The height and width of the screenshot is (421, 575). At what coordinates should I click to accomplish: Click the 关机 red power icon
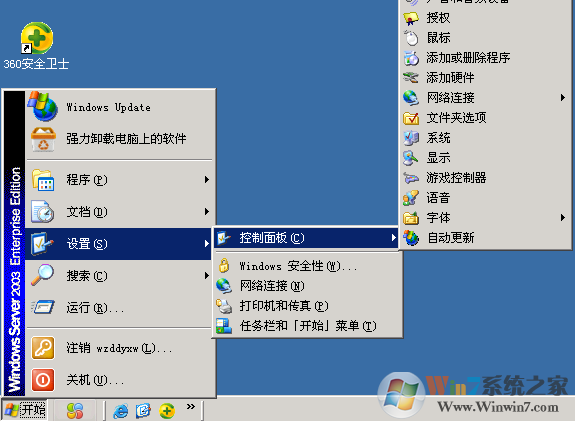click(43, 380)
